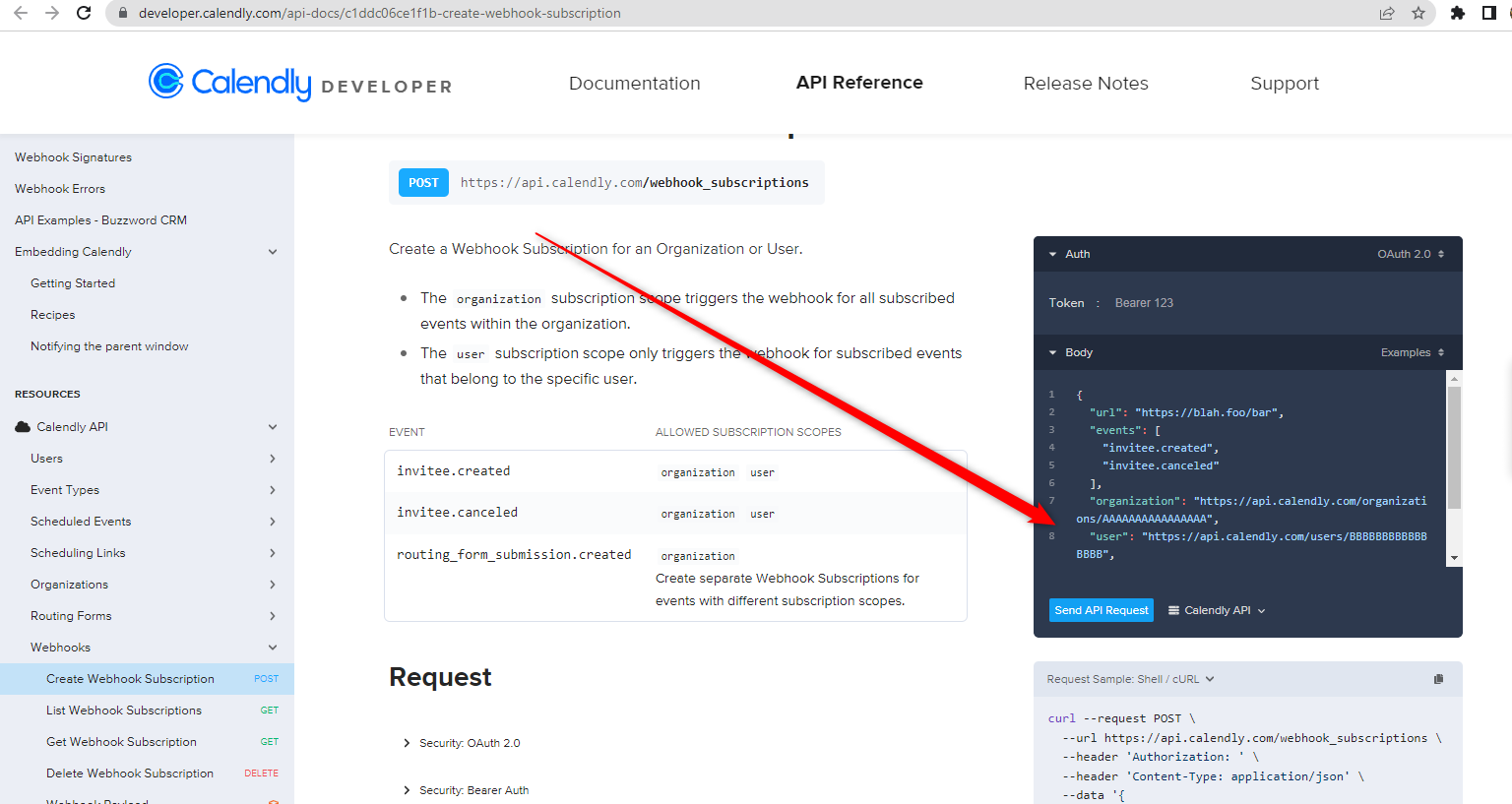Open Request Sample language dropdown
1512x804 pixels.
(x=1131, y=679)
